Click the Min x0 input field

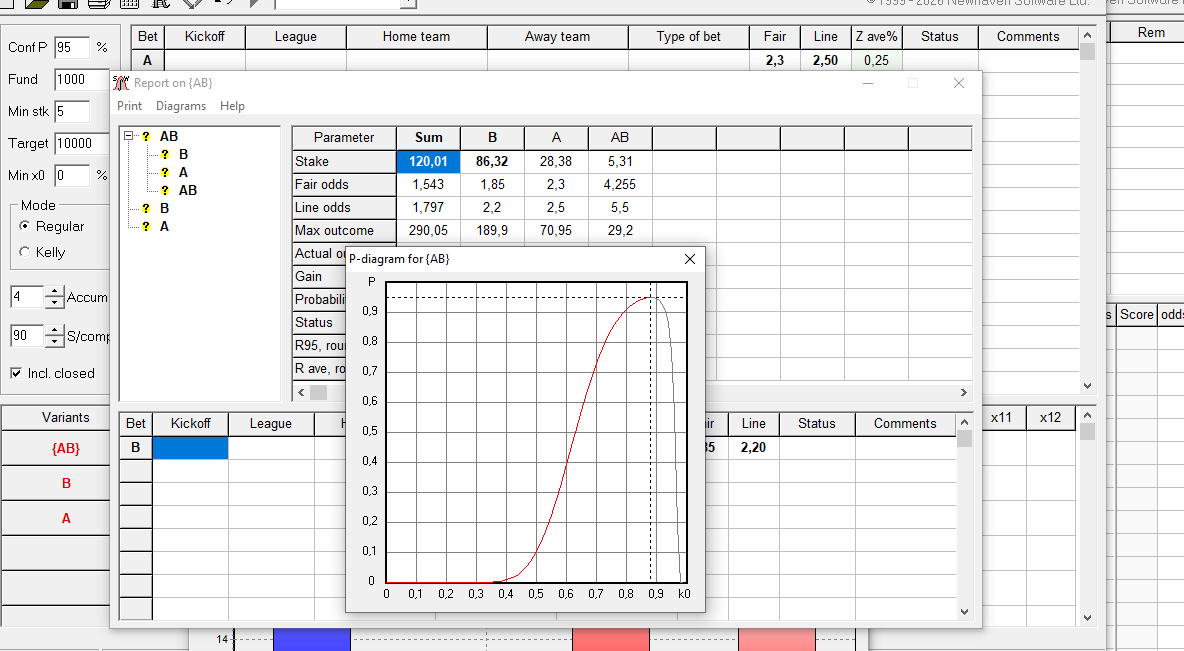pos(72,176)
